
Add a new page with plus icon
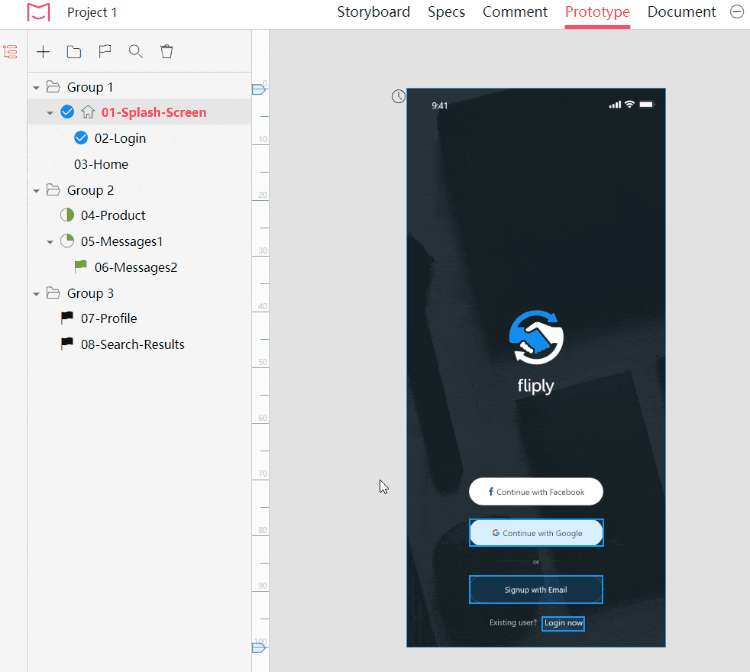point(43,52)
